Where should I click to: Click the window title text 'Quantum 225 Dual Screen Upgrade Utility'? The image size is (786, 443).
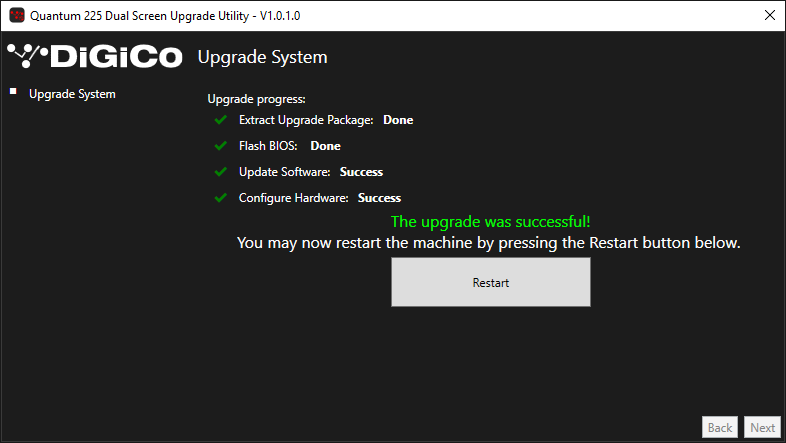click(x=139, y=16)
